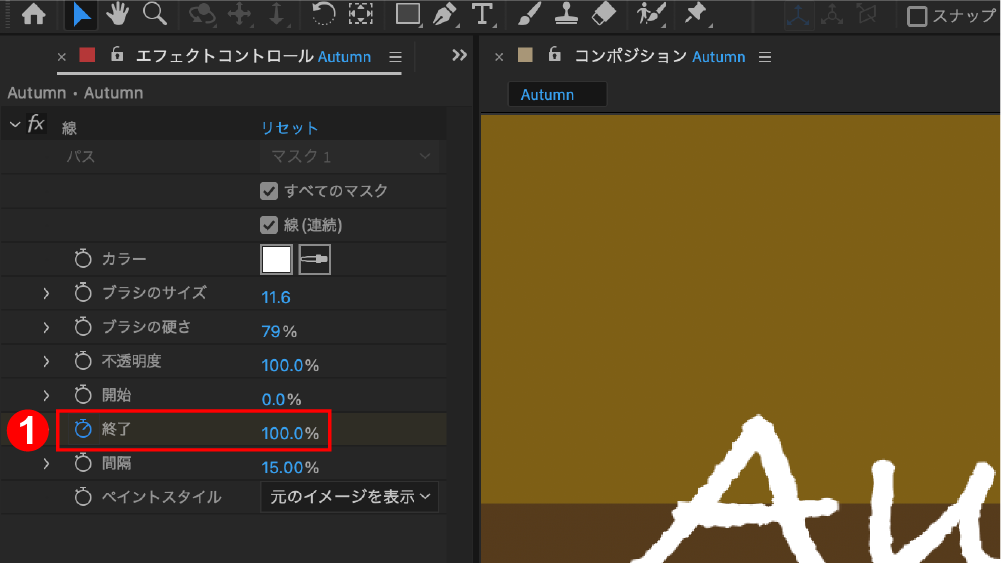Screen dimensions: 1001x563
Task: Enable the スナップ checkbox
Action: click(917, 17)
